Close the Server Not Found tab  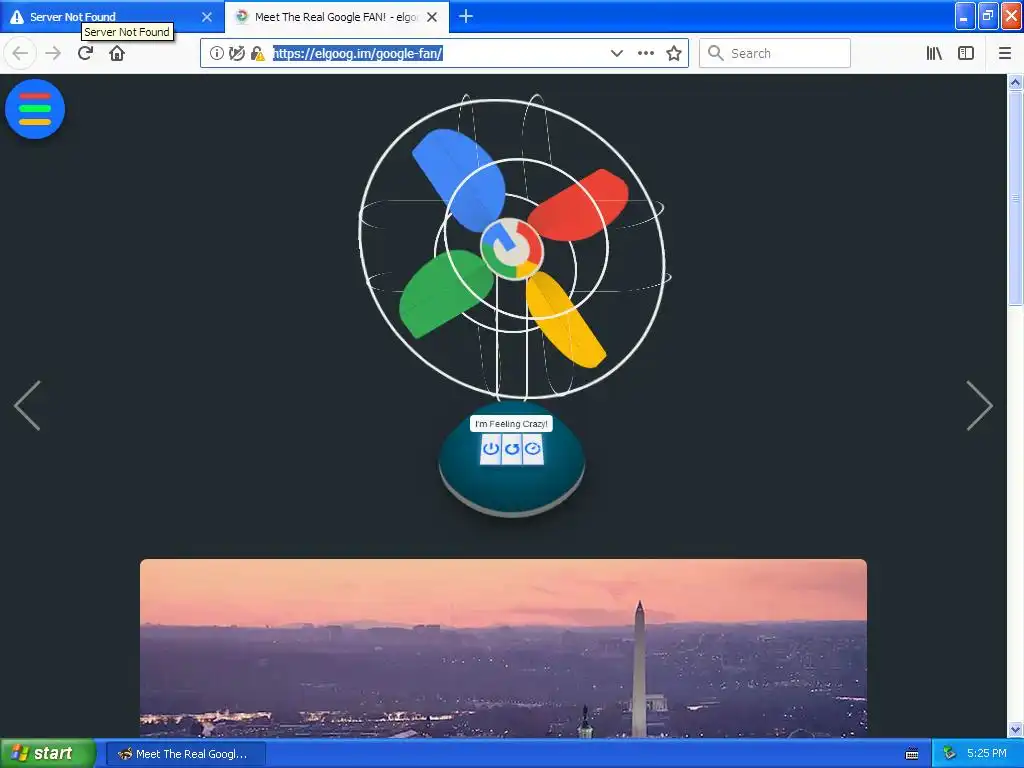[207, 17]
